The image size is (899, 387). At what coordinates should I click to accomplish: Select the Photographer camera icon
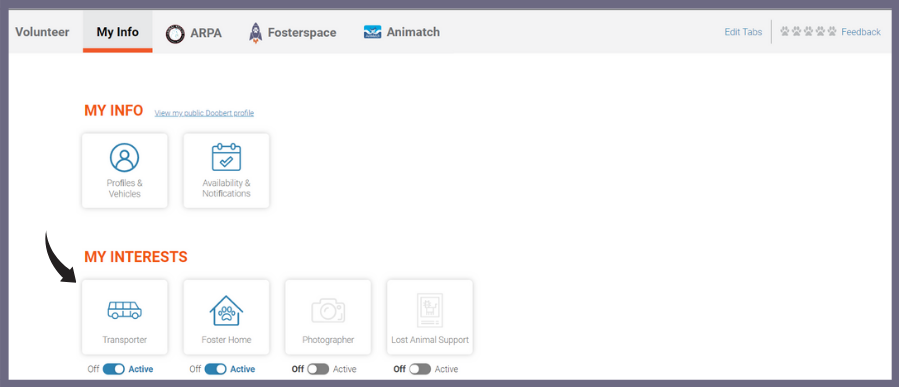click(328, 310)
